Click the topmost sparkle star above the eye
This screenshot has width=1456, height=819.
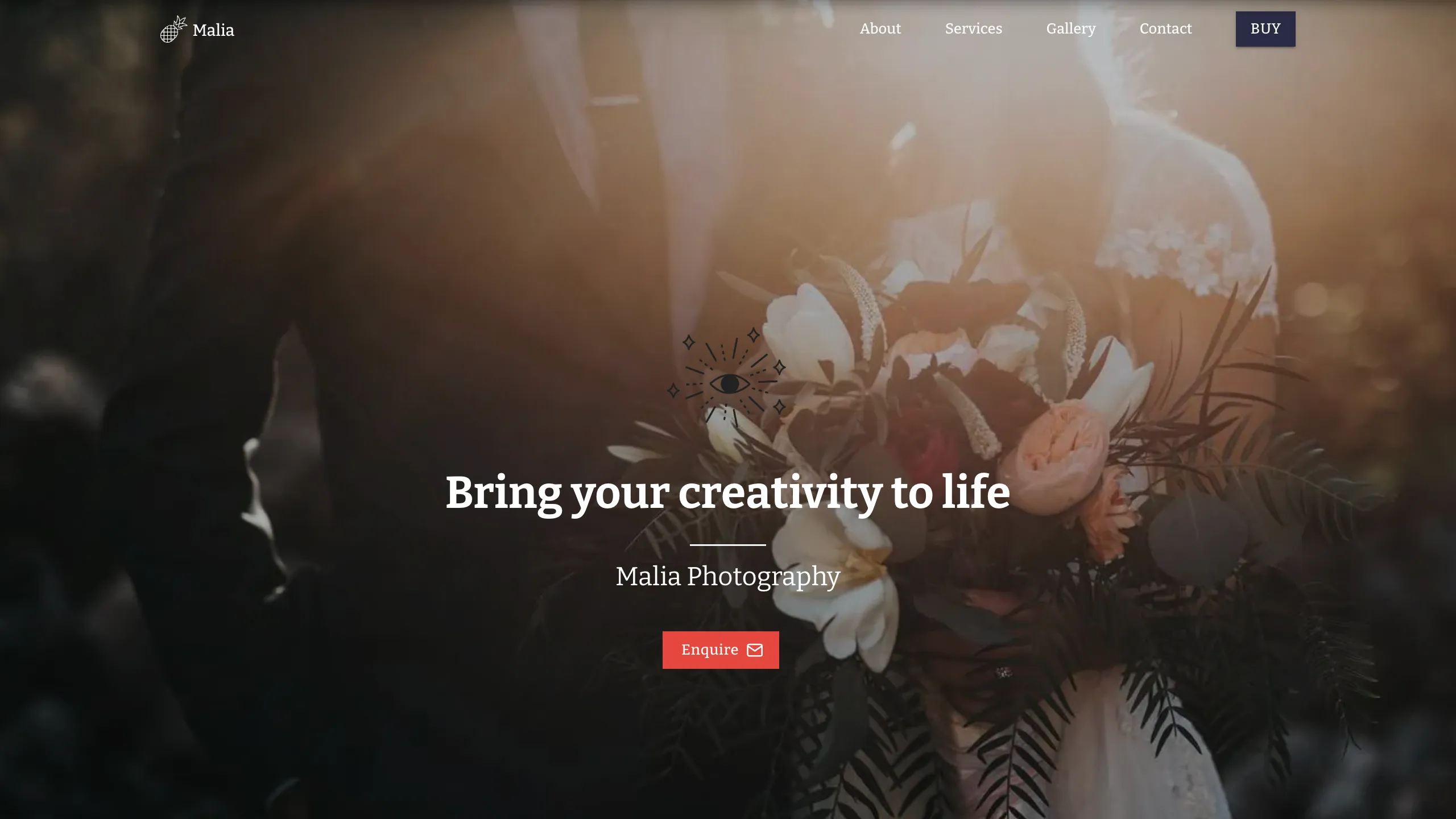pyautogui.click(x=753, y=334)
